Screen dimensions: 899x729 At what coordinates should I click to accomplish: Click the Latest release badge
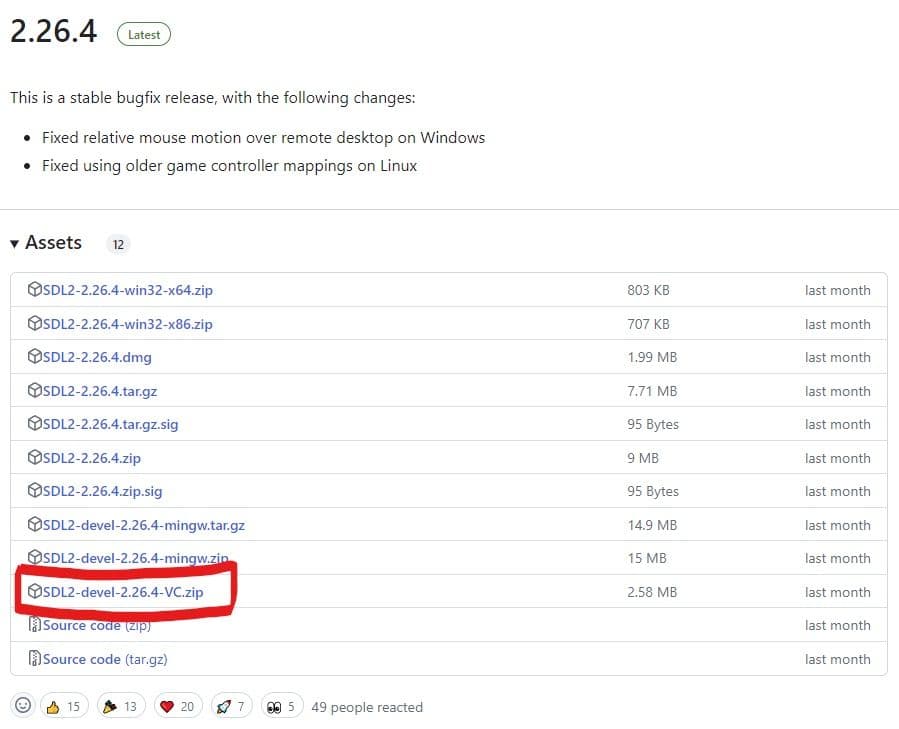coord(144,34)
